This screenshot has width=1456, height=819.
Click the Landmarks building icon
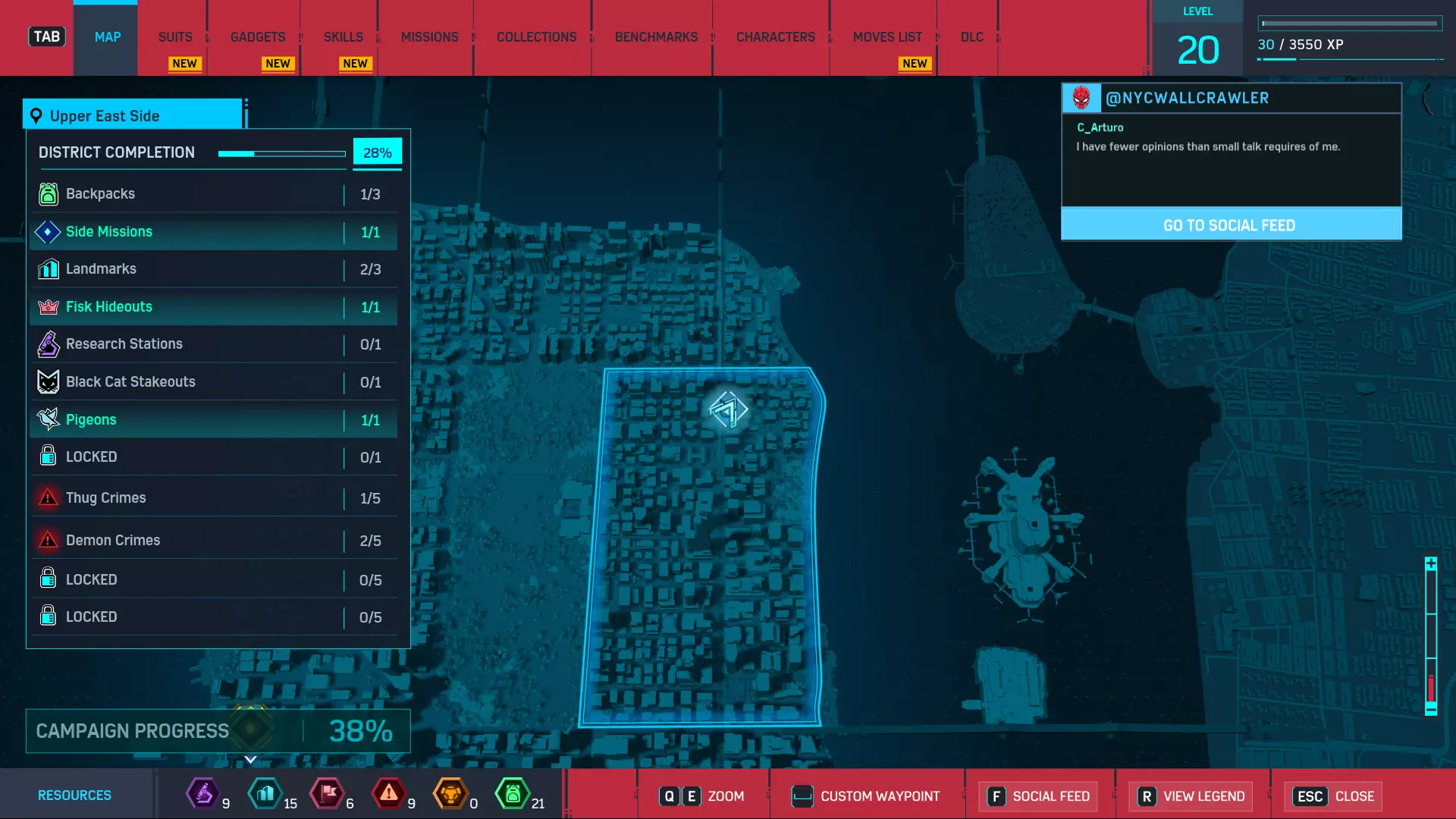coord(48,269)
